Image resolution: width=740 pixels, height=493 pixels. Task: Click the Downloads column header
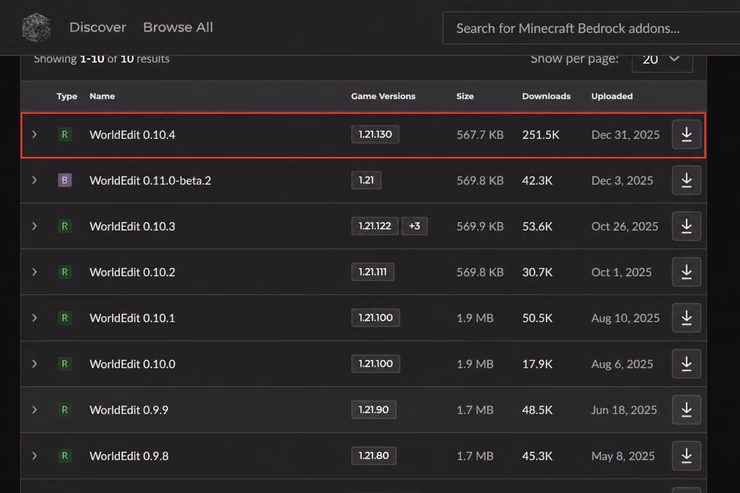click(x=547, y=96)
